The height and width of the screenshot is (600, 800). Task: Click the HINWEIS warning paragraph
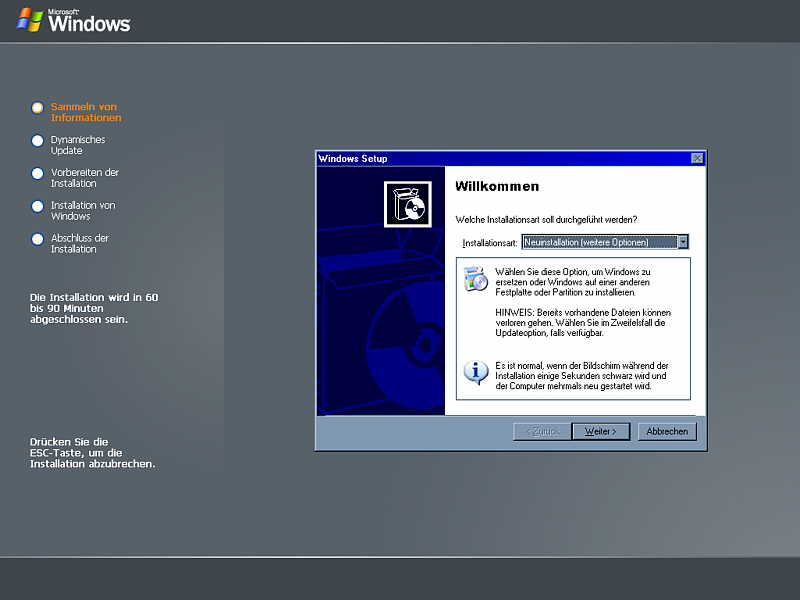coord(583,322)
